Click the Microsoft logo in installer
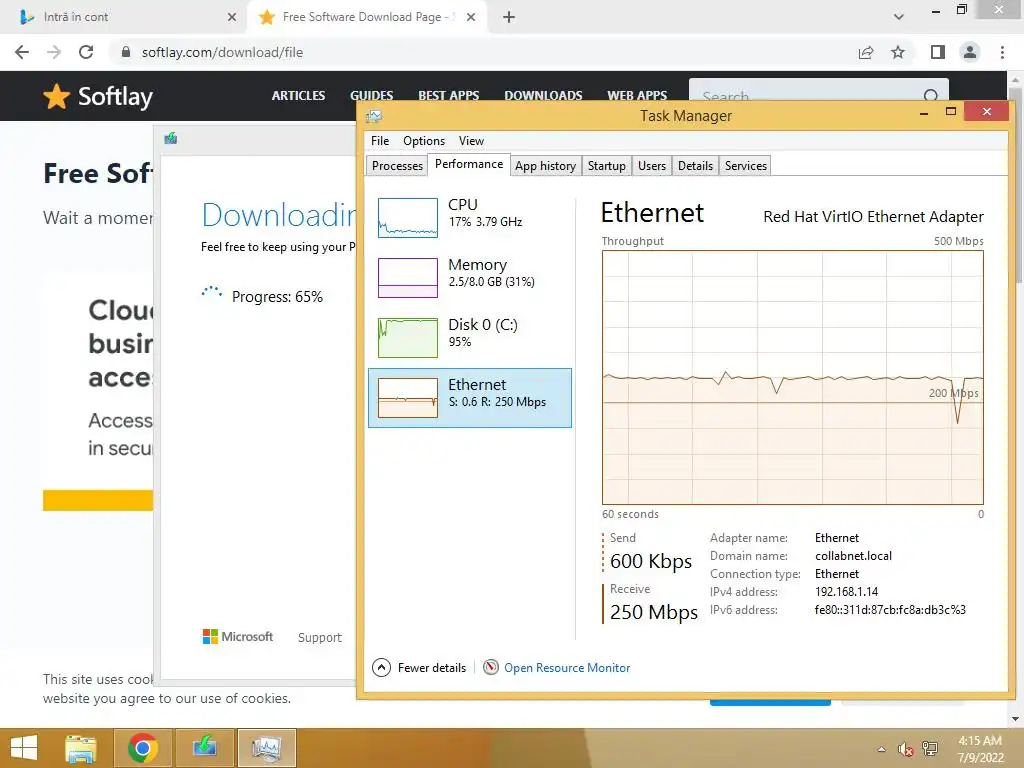Viewport: 1024px width, 768px height. (x=238, y=637)
